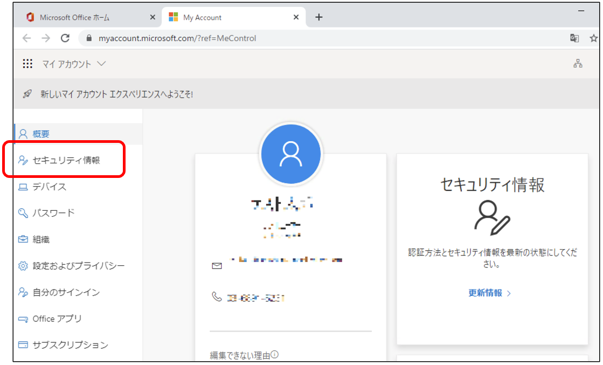Image resolution: width=603 pixels, height=365 pixels.
Task: Click the 編集できない理由 text
Action: pyautogui.click(x=240, y=355)
